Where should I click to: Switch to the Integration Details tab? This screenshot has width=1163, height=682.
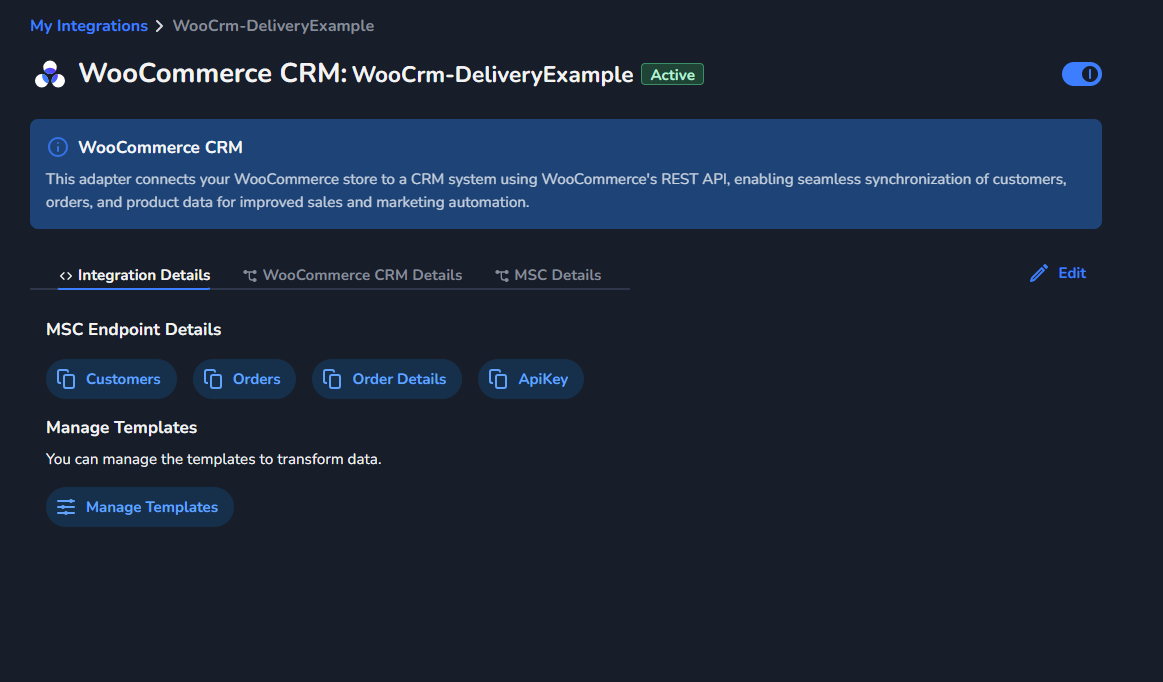point(134,275)
